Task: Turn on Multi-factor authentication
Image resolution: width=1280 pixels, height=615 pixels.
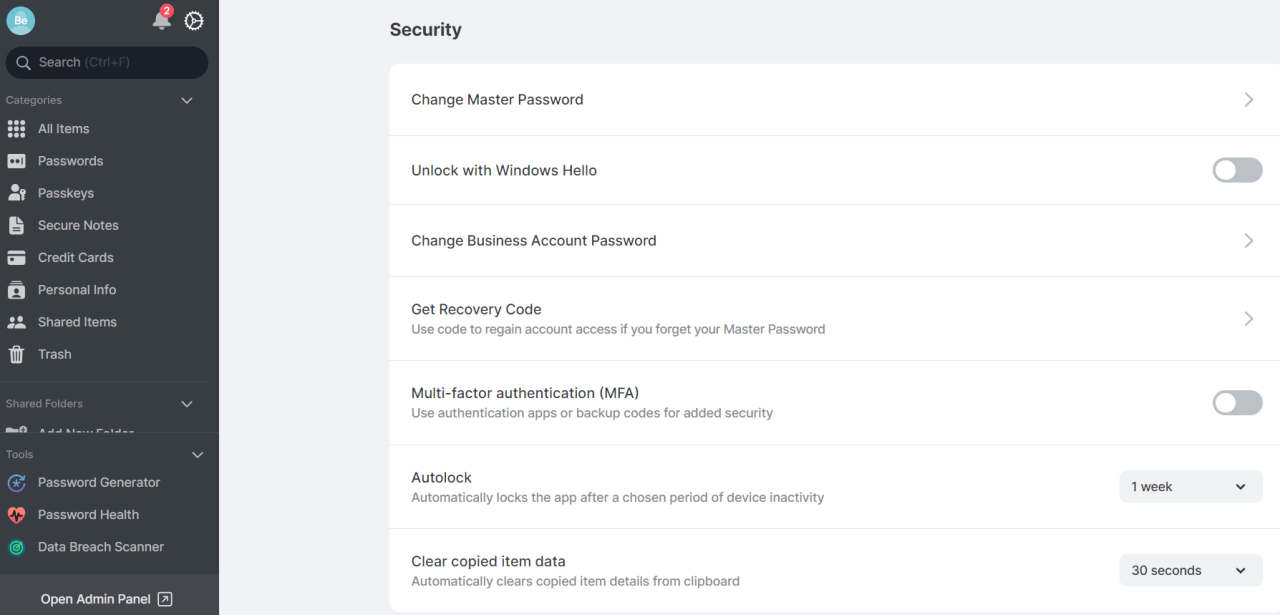Action: click(1237, 402)
